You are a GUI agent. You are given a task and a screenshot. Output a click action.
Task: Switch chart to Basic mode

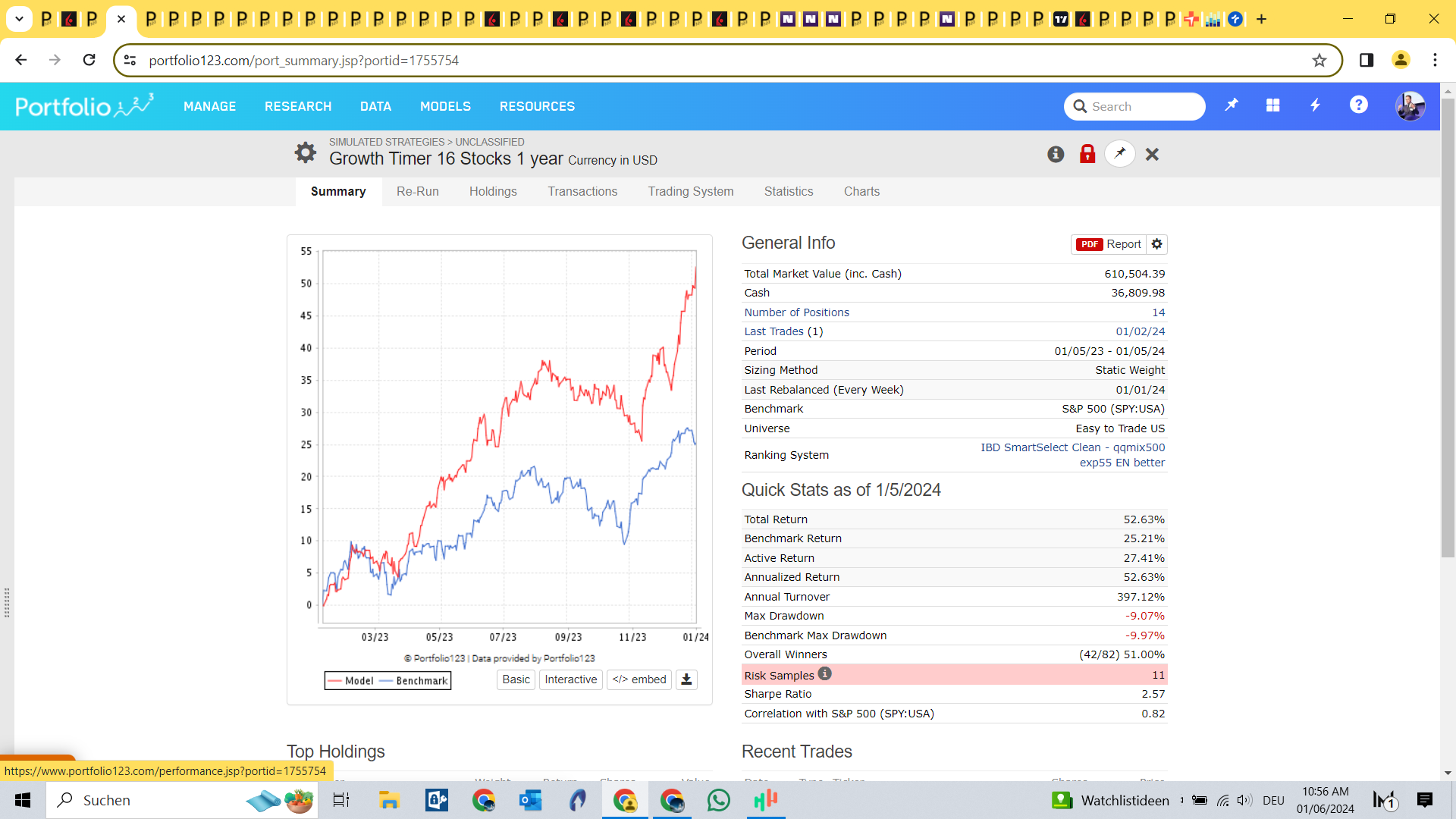[x=516, y=679]
